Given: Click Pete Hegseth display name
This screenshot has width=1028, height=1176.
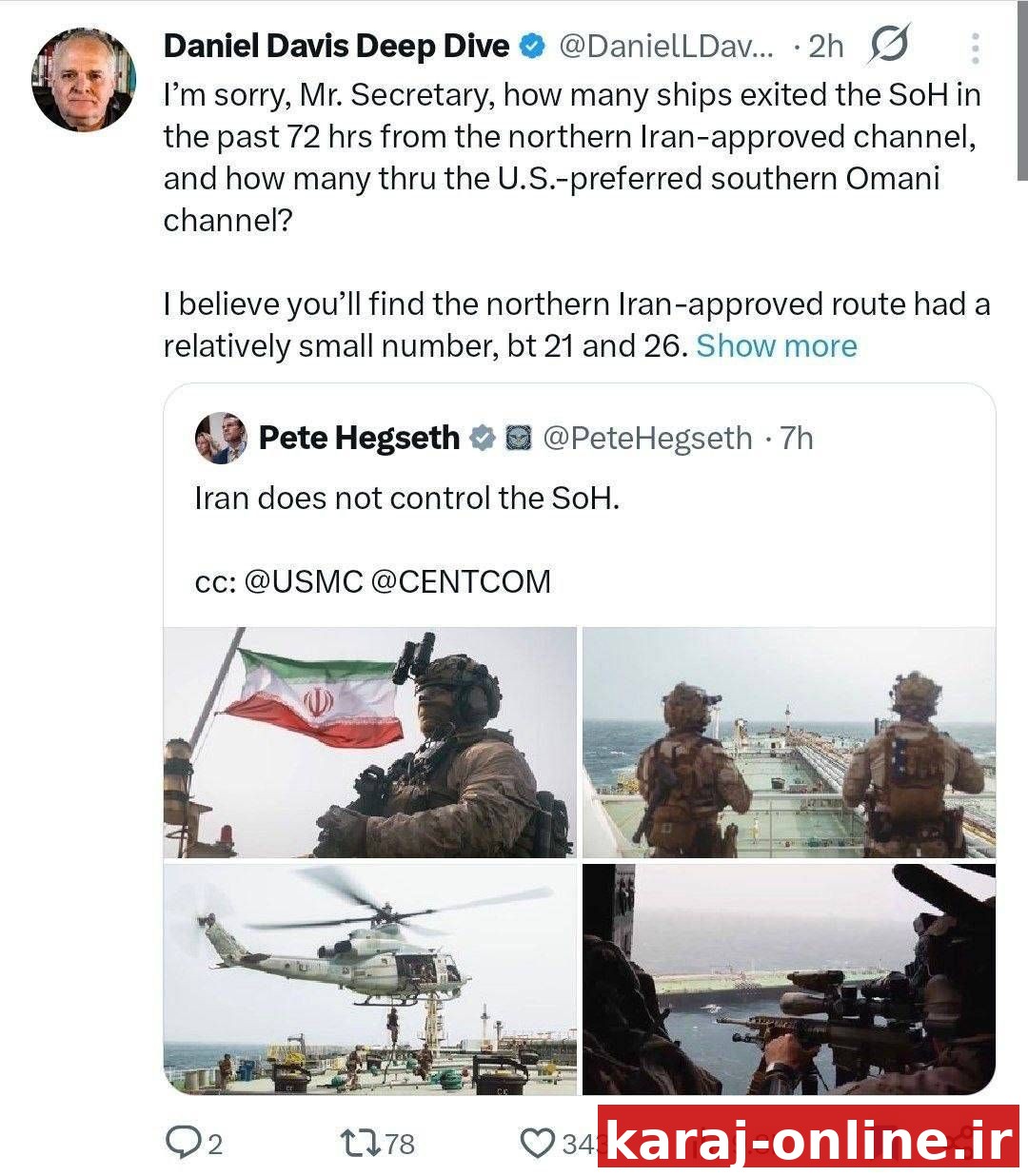Looking at the screenshot, I should point(360,438).
